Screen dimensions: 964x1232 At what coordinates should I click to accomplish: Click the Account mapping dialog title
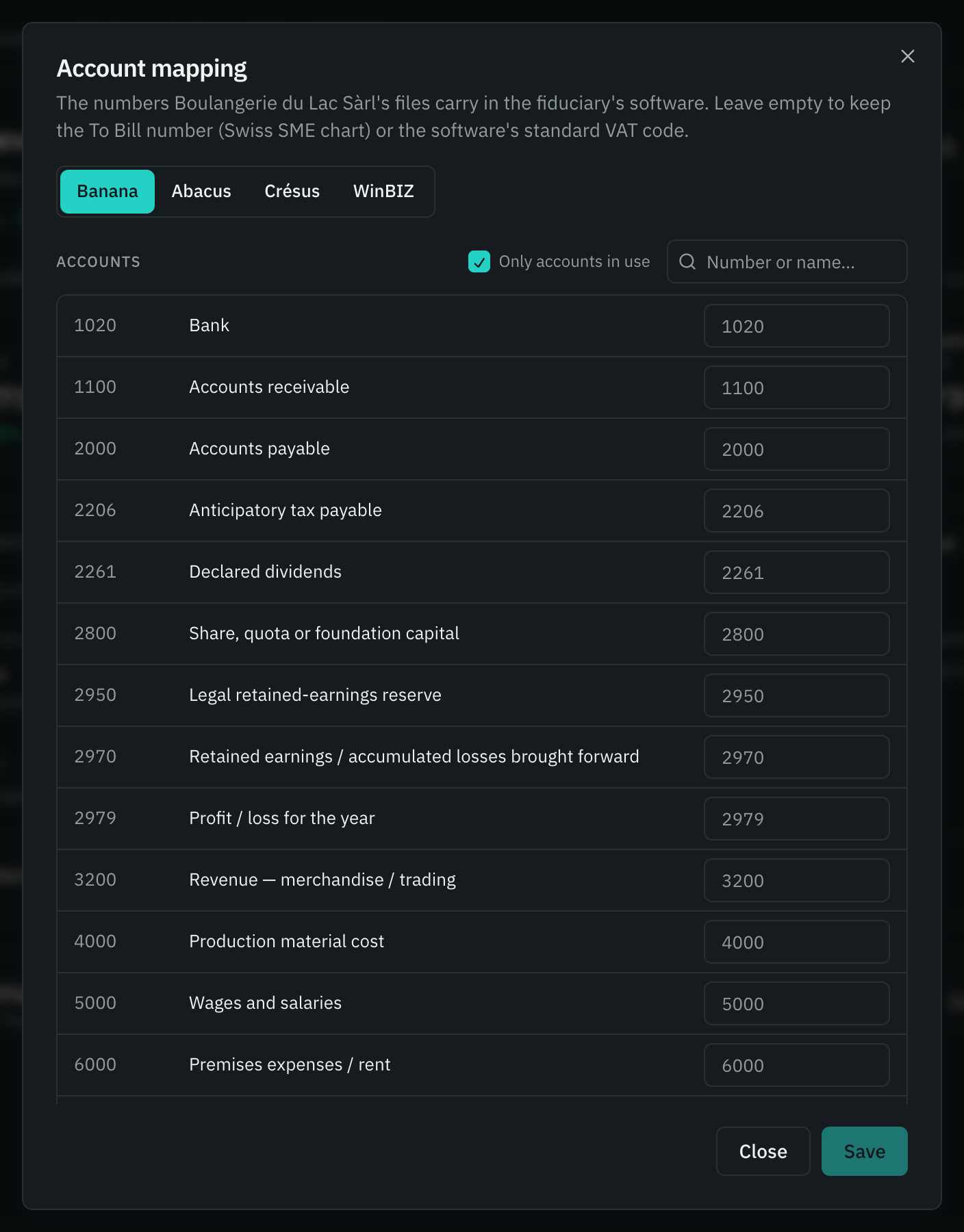pos(151,68)
